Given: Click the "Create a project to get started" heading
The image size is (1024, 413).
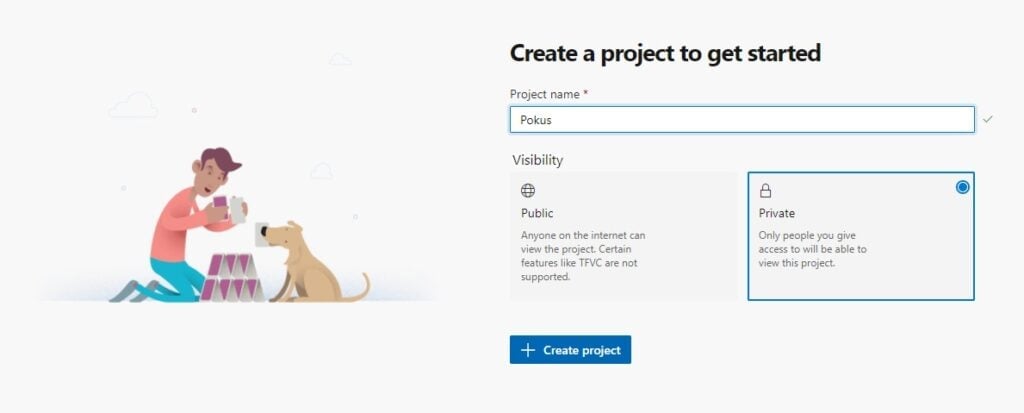Looking at the screenshot, I should pos(665,53).
